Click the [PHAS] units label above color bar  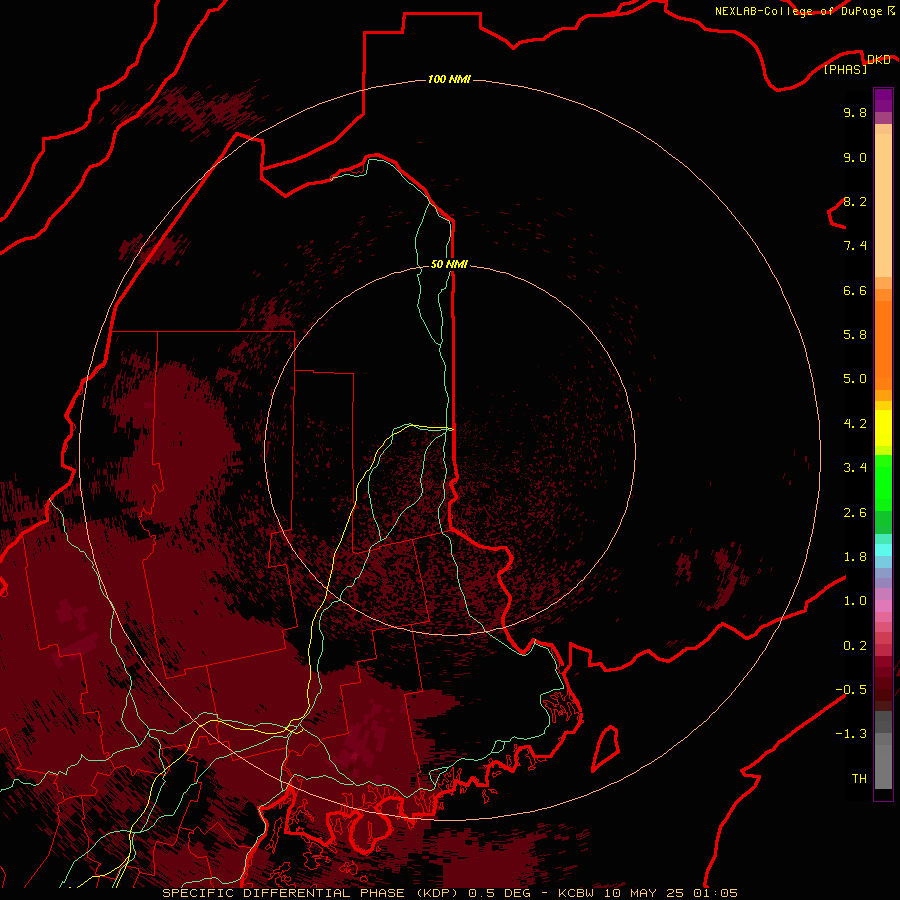pyautogui.click(x=845, y=69)
